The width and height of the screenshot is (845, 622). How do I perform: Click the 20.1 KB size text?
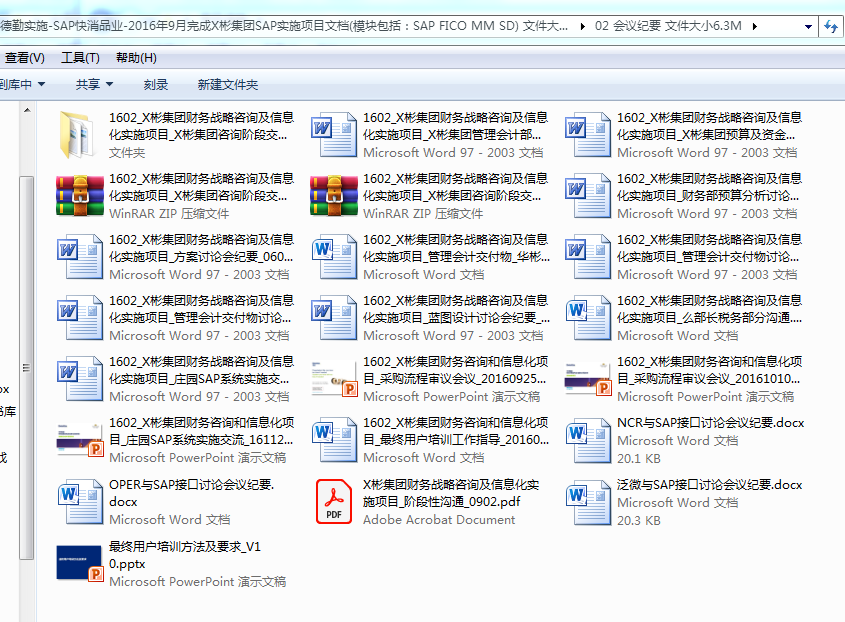(639, 459)
